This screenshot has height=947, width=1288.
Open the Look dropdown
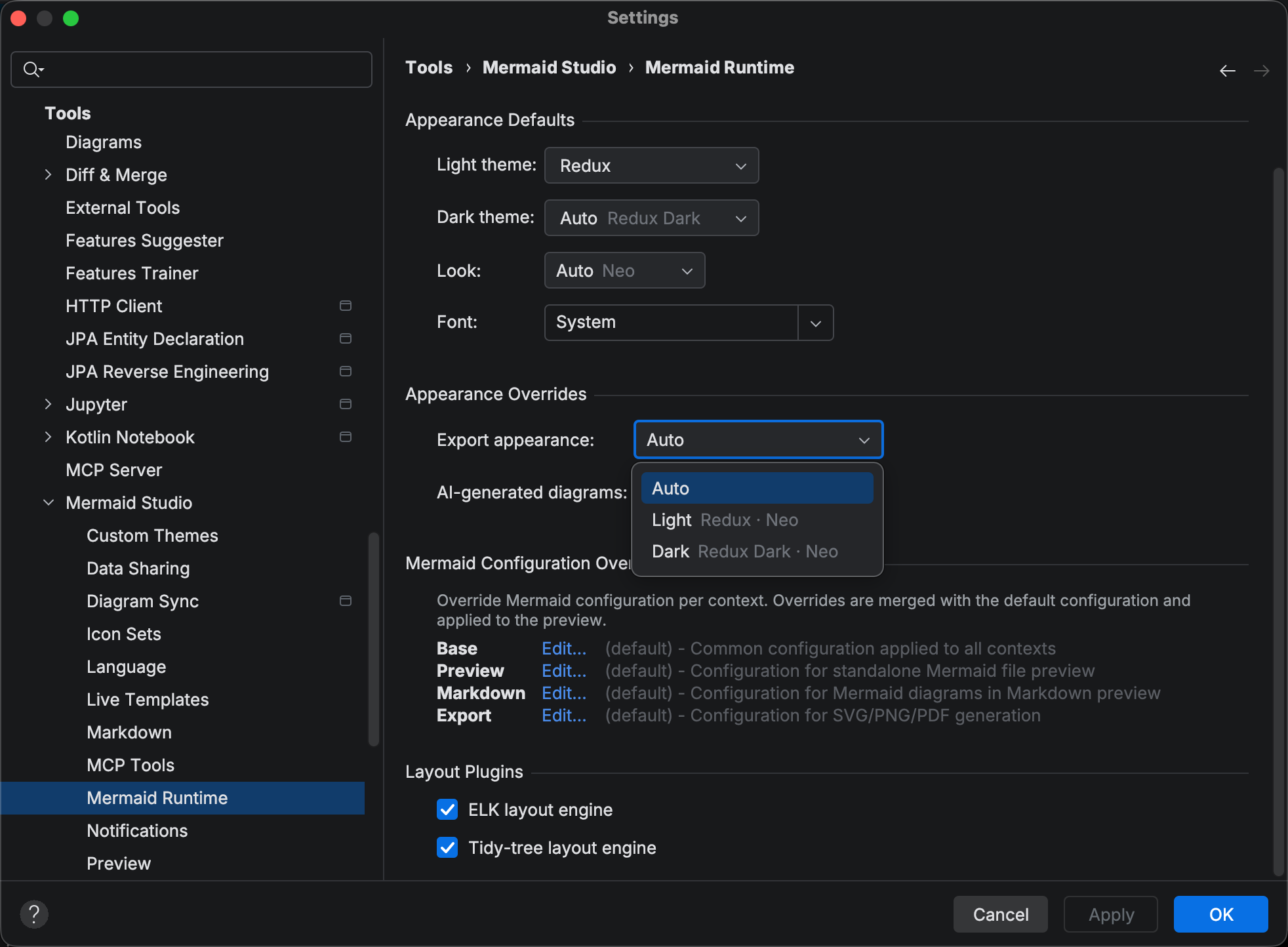624,270
